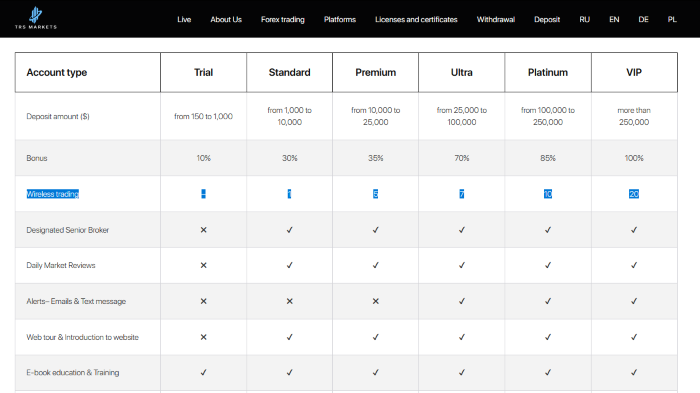The width and height of the screenshot is (700, 393).
Task: Click the Standard column header
Action: point(289,72)
